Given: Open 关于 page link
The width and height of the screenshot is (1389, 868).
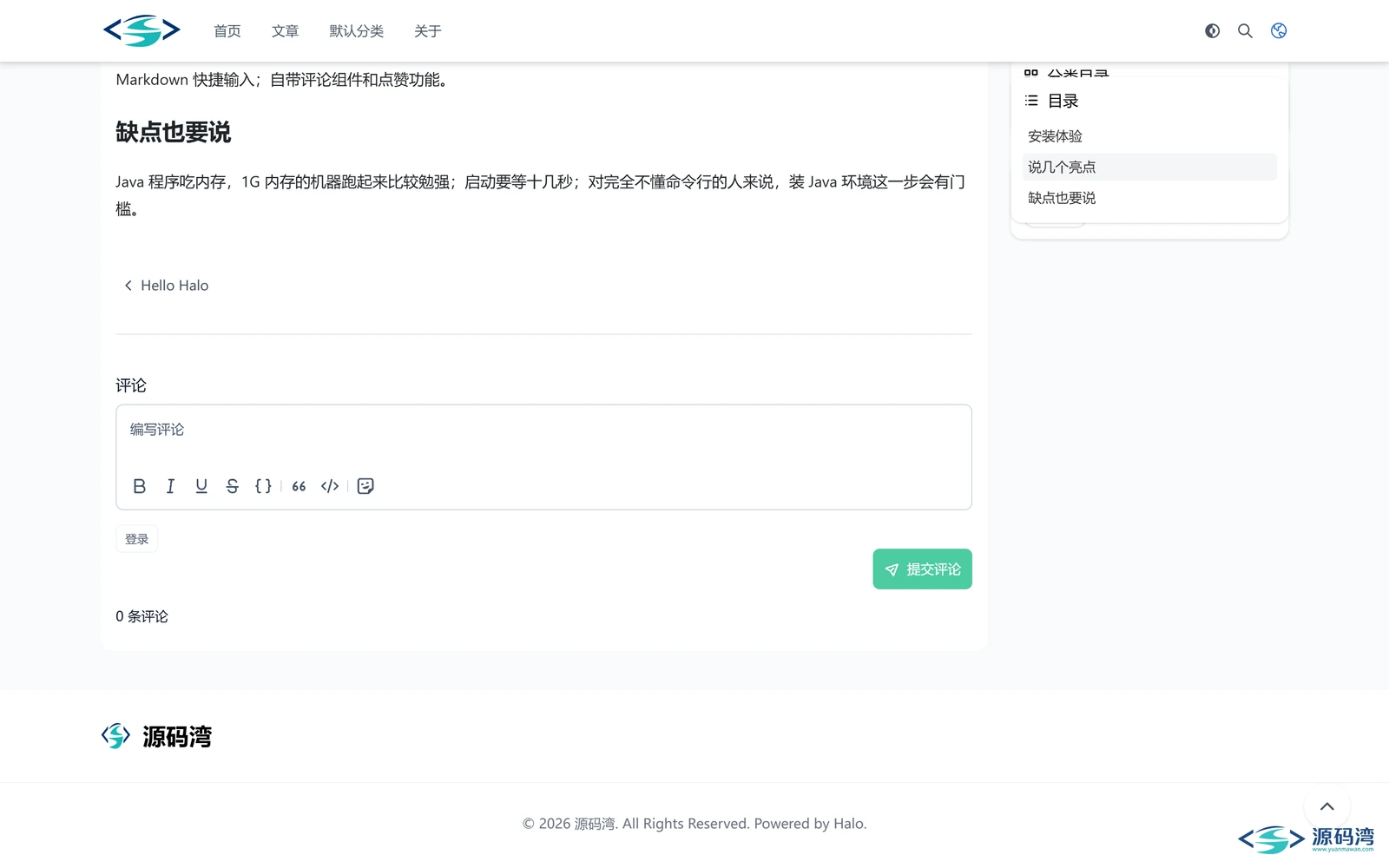Looking at the screenshot, I should coord(428,31).
